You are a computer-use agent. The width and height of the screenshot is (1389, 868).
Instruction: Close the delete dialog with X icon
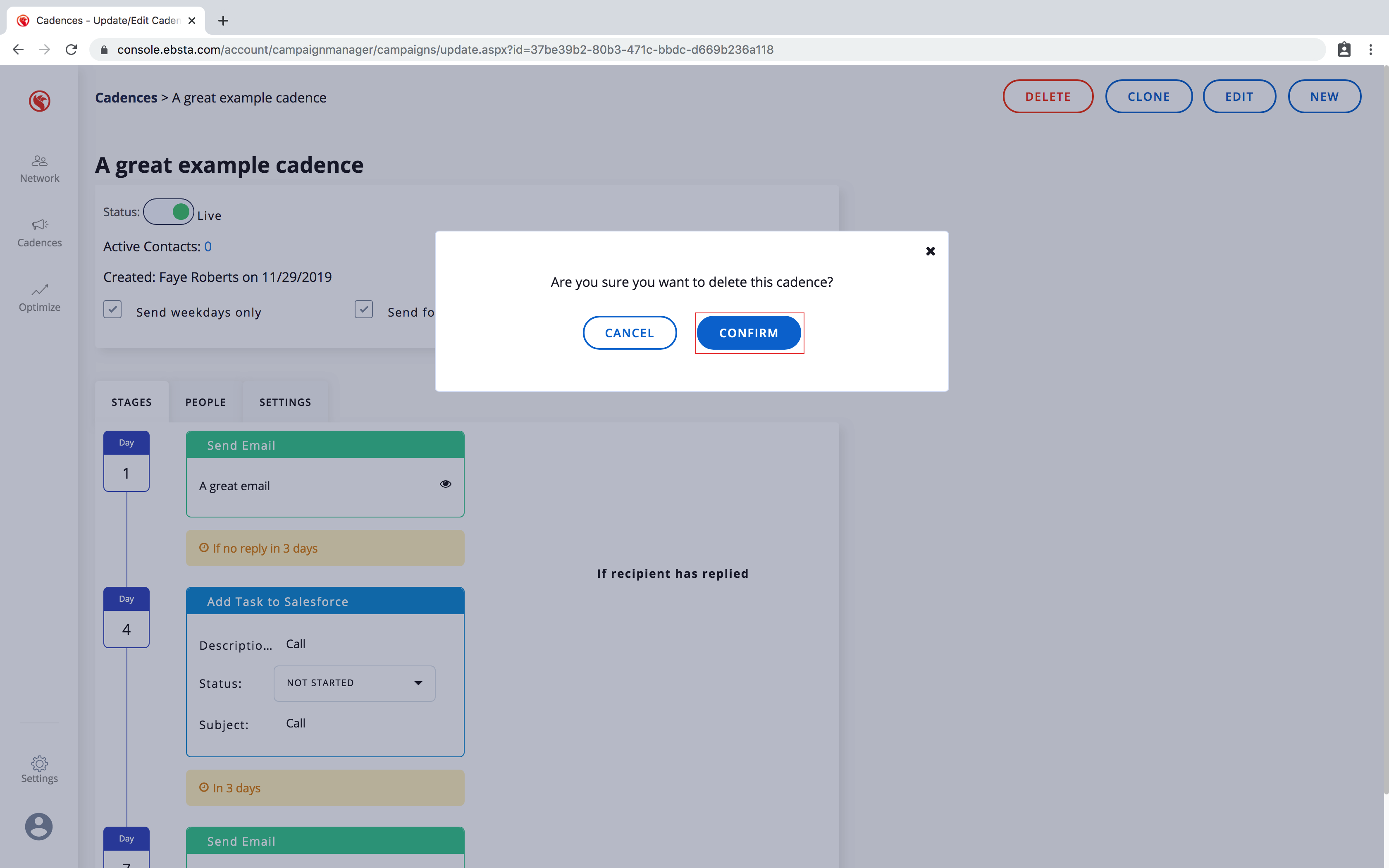[x=931, y=251]
